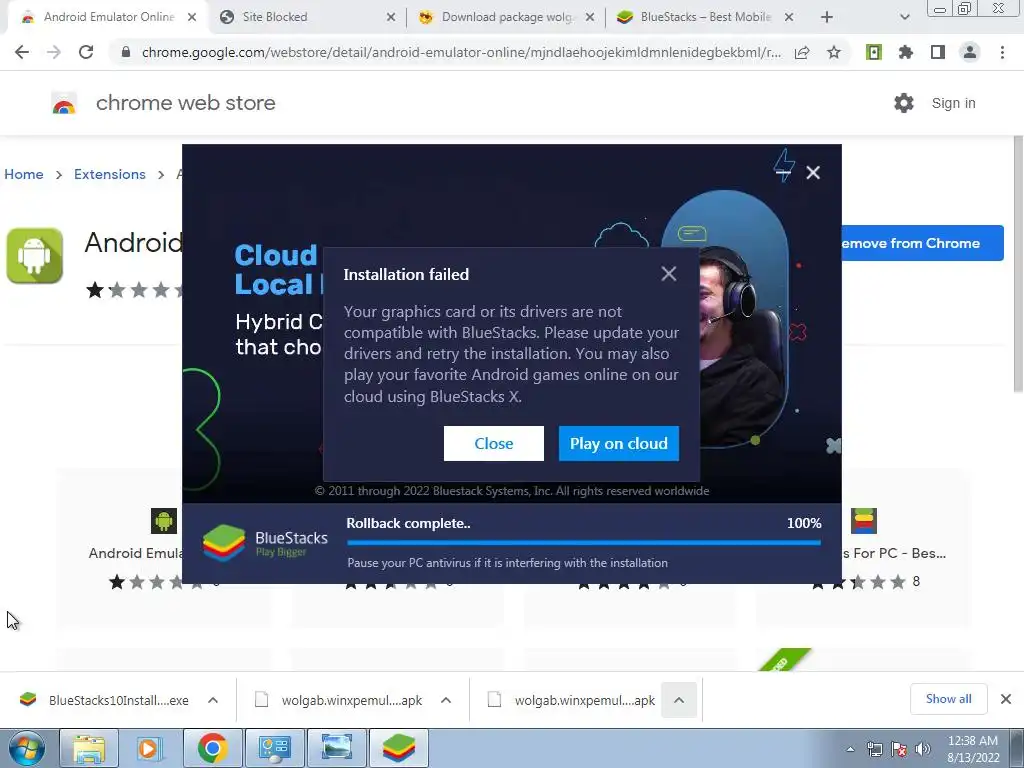The image size is (1024, 768).
Task: Open a new browser tab
Action: (827, 17)
